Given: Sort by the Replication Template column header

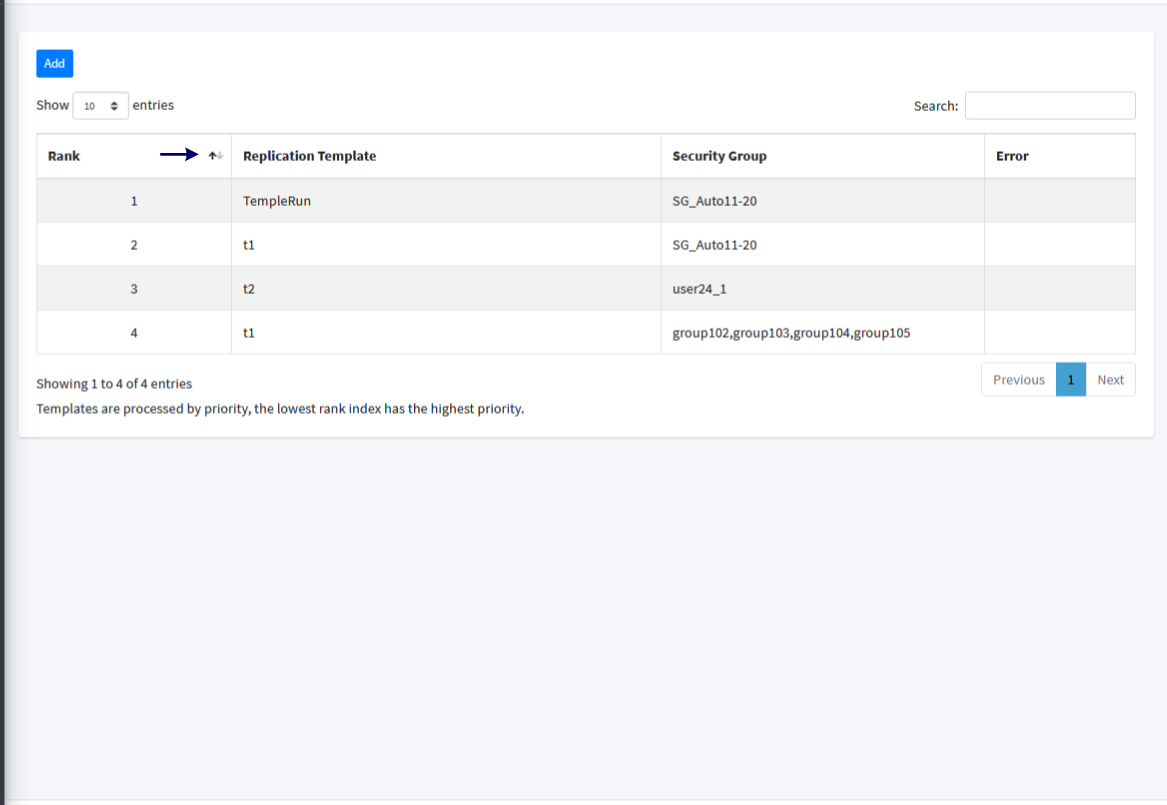Looking at the screenshot, I should [309, 156].
